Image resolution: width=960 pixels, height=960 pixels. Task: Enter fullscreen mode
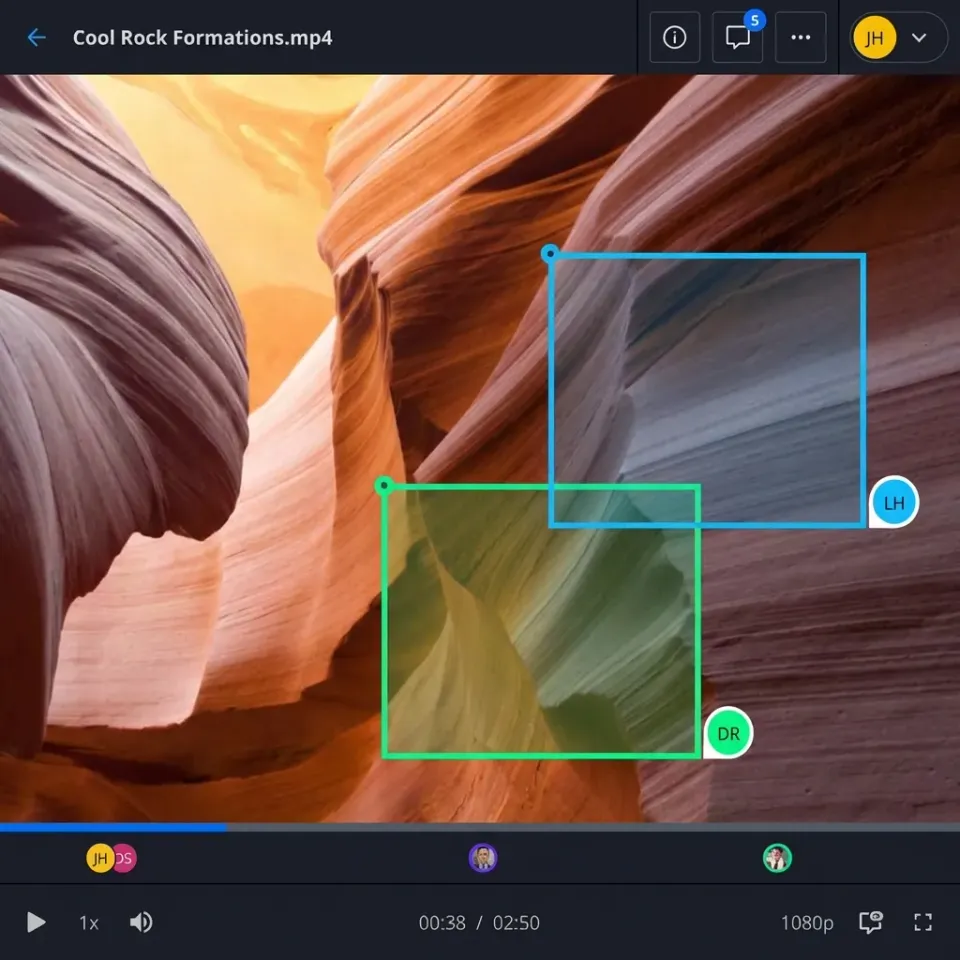click(923, 922)
